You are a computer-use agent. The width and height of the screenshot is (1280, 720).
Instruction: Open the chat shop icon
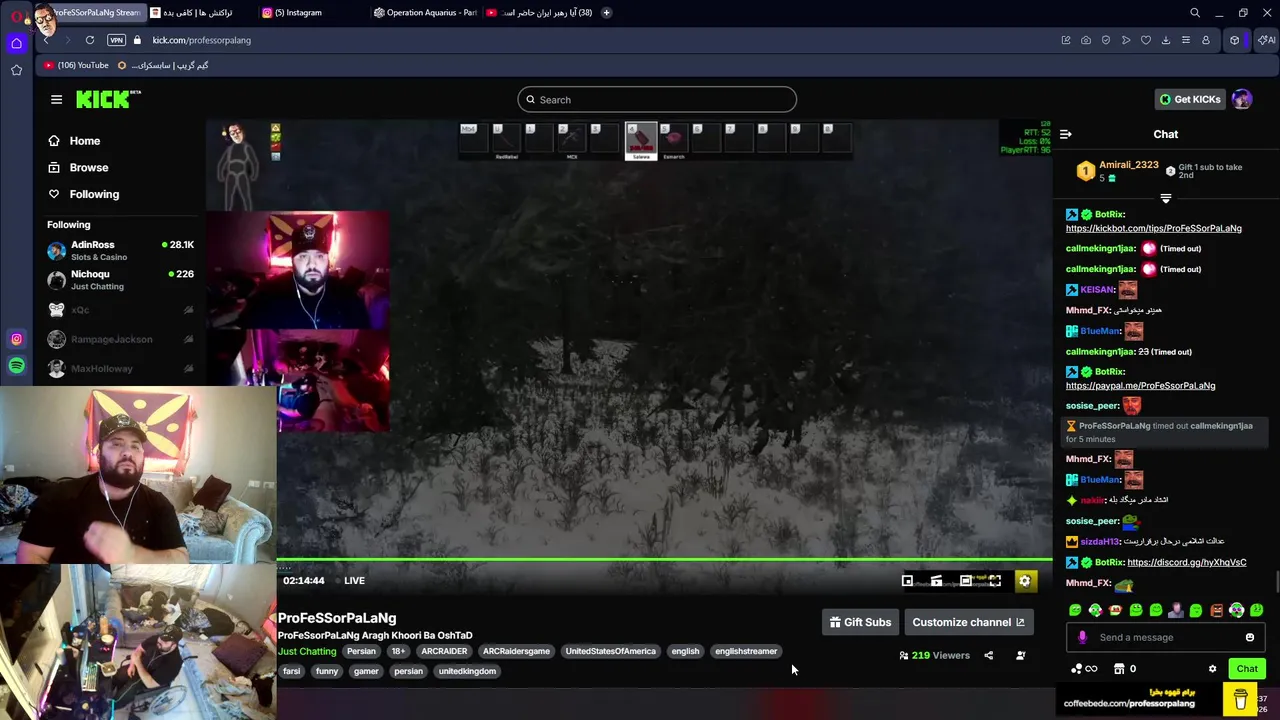click(x=1119, y=669)
